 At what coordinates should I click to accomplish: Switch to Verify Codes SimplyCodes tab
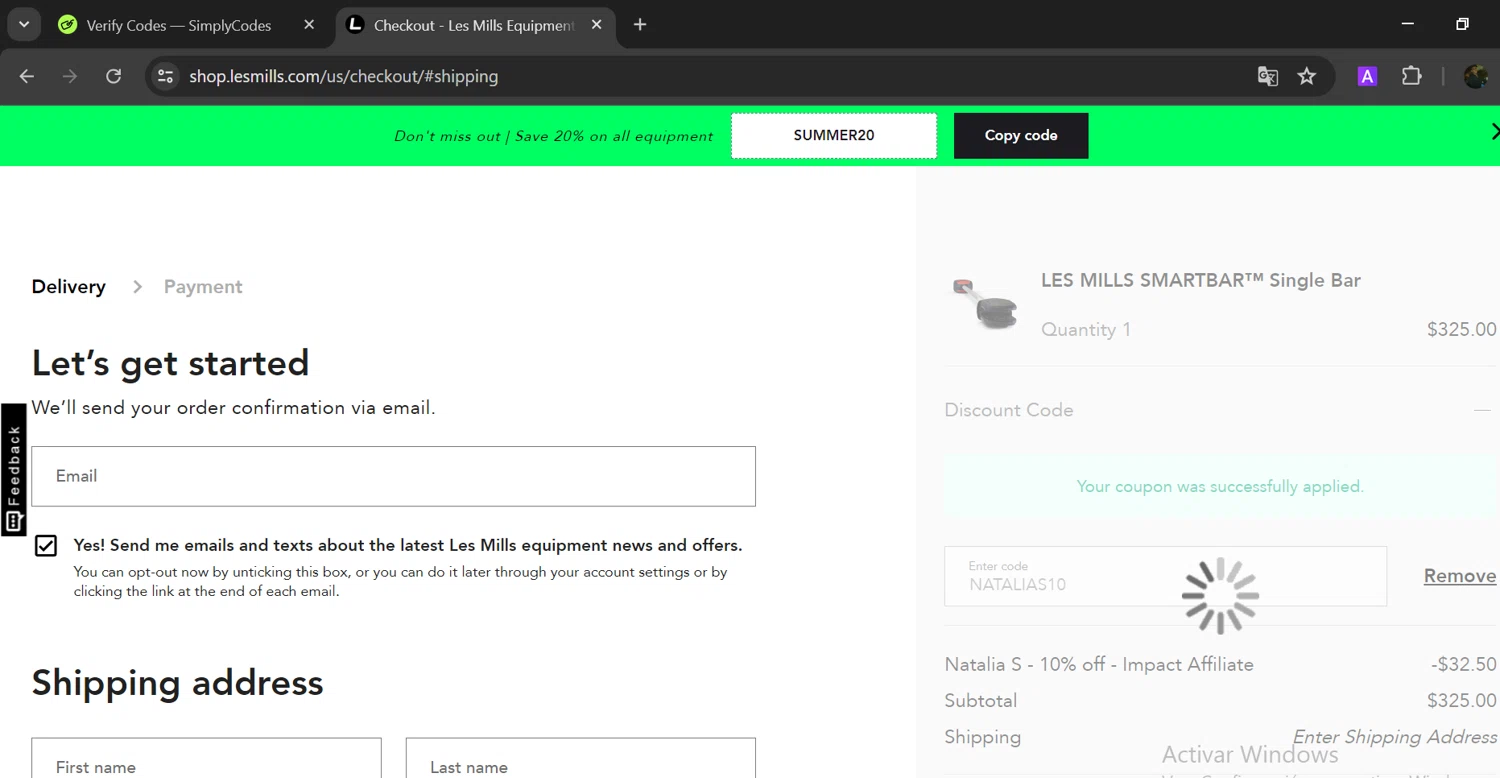pyautogui.click(x=178, y=25)
